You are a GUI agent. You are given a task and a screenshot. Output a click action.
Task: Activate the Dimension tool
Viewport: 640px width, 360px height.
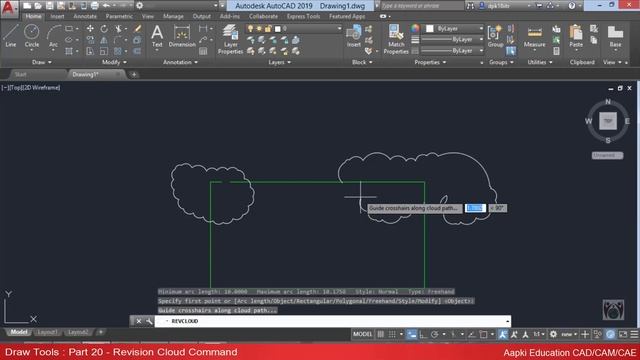pos(182,36)
